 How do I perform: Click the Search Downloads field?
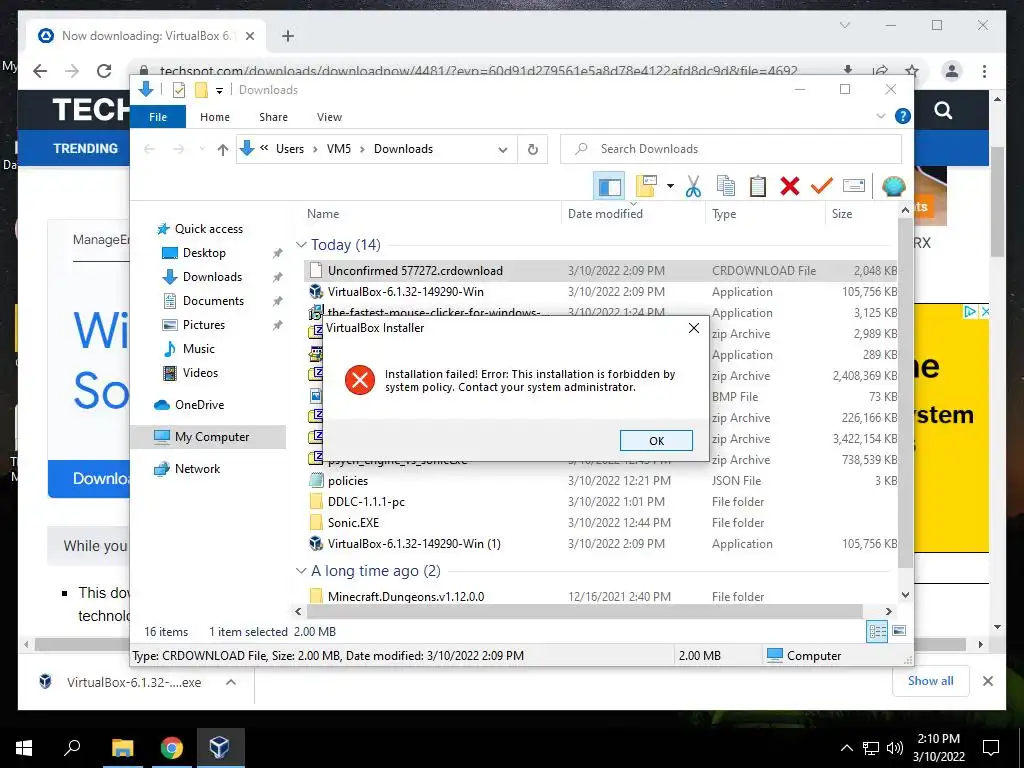(731, 149)
